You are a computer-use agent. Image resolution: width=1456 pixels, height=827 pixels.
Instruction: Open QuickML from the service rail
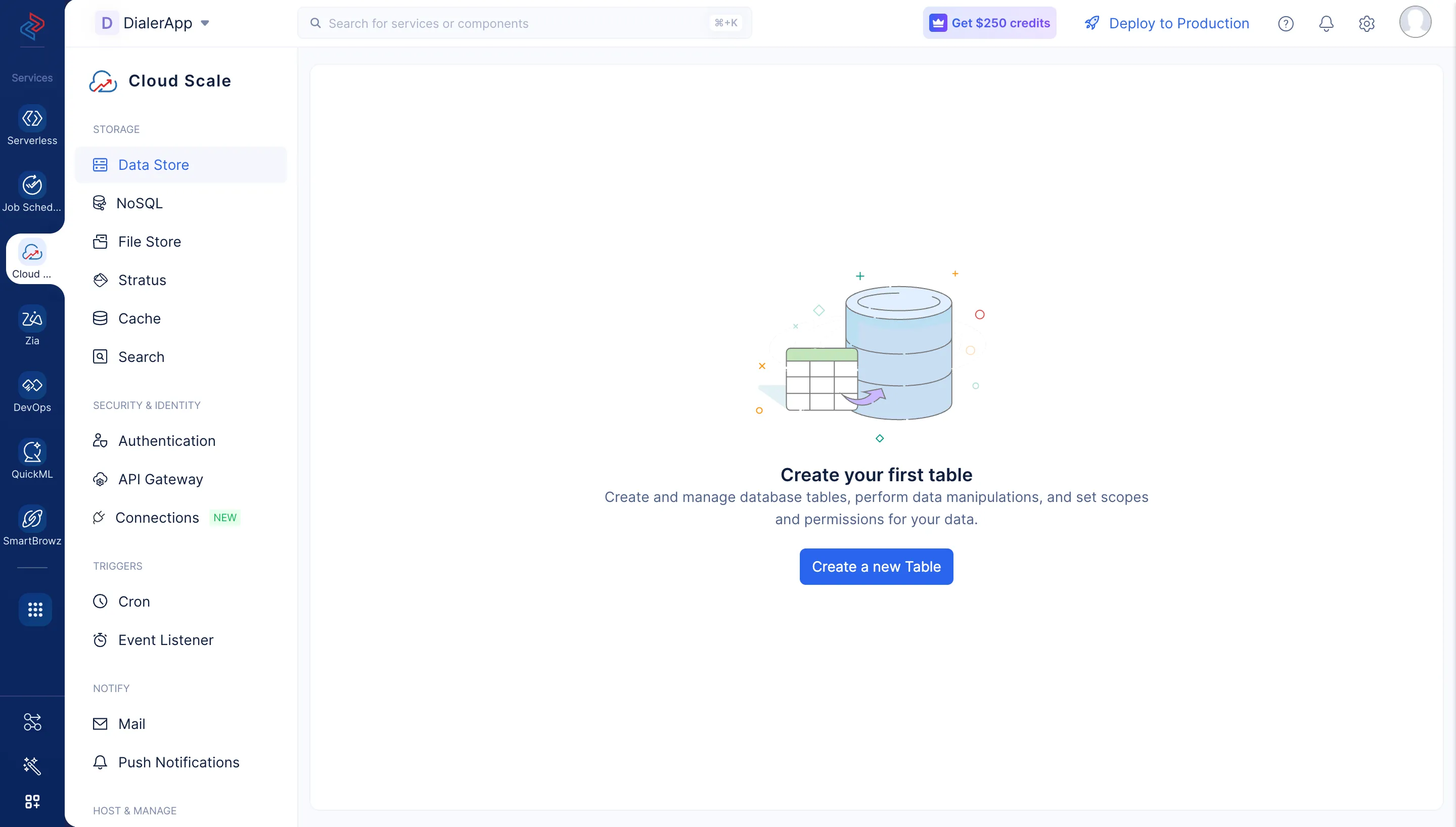click(x=32, y=458)
